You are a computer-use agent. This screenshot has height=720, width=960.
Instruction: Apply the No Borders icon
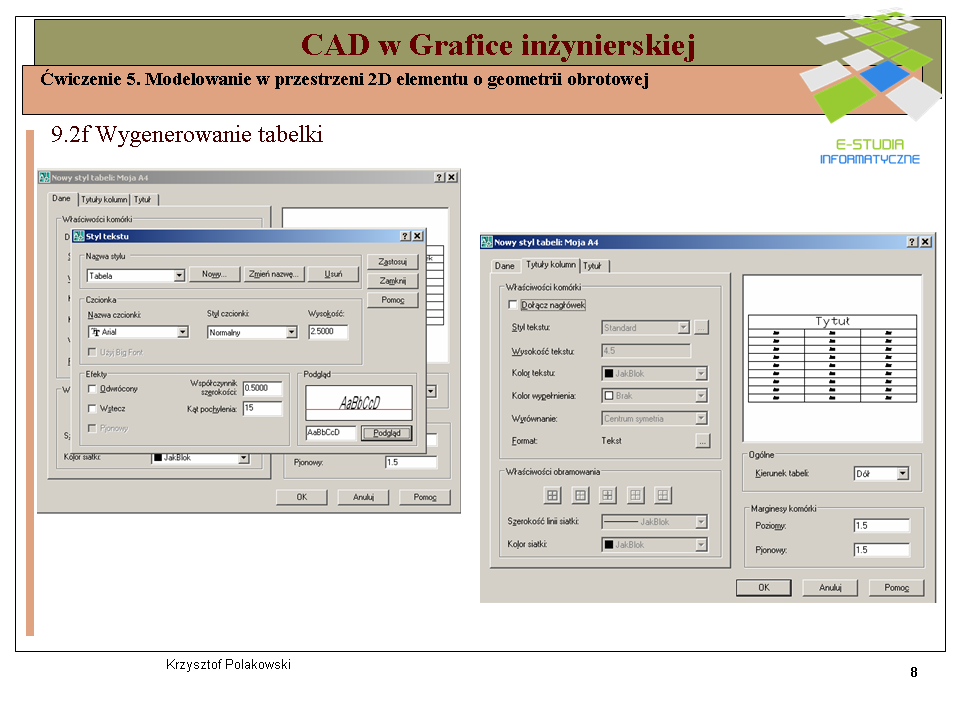[635, 495]
